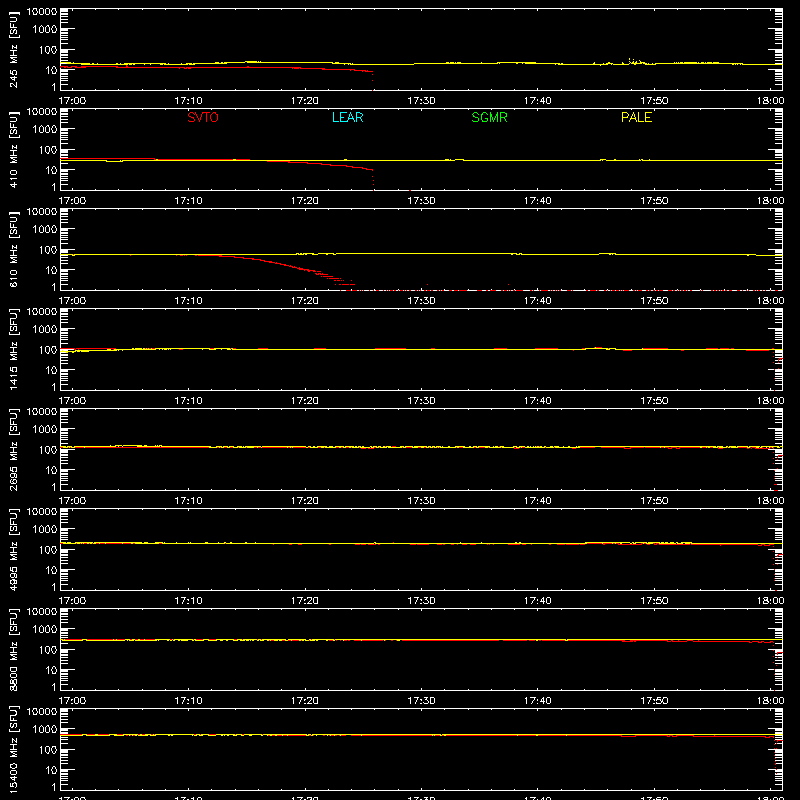Click the 17:40 tick label under 1415 MHz plot
The height and width of the screenshot is (800, 800).
click(537, 401)
